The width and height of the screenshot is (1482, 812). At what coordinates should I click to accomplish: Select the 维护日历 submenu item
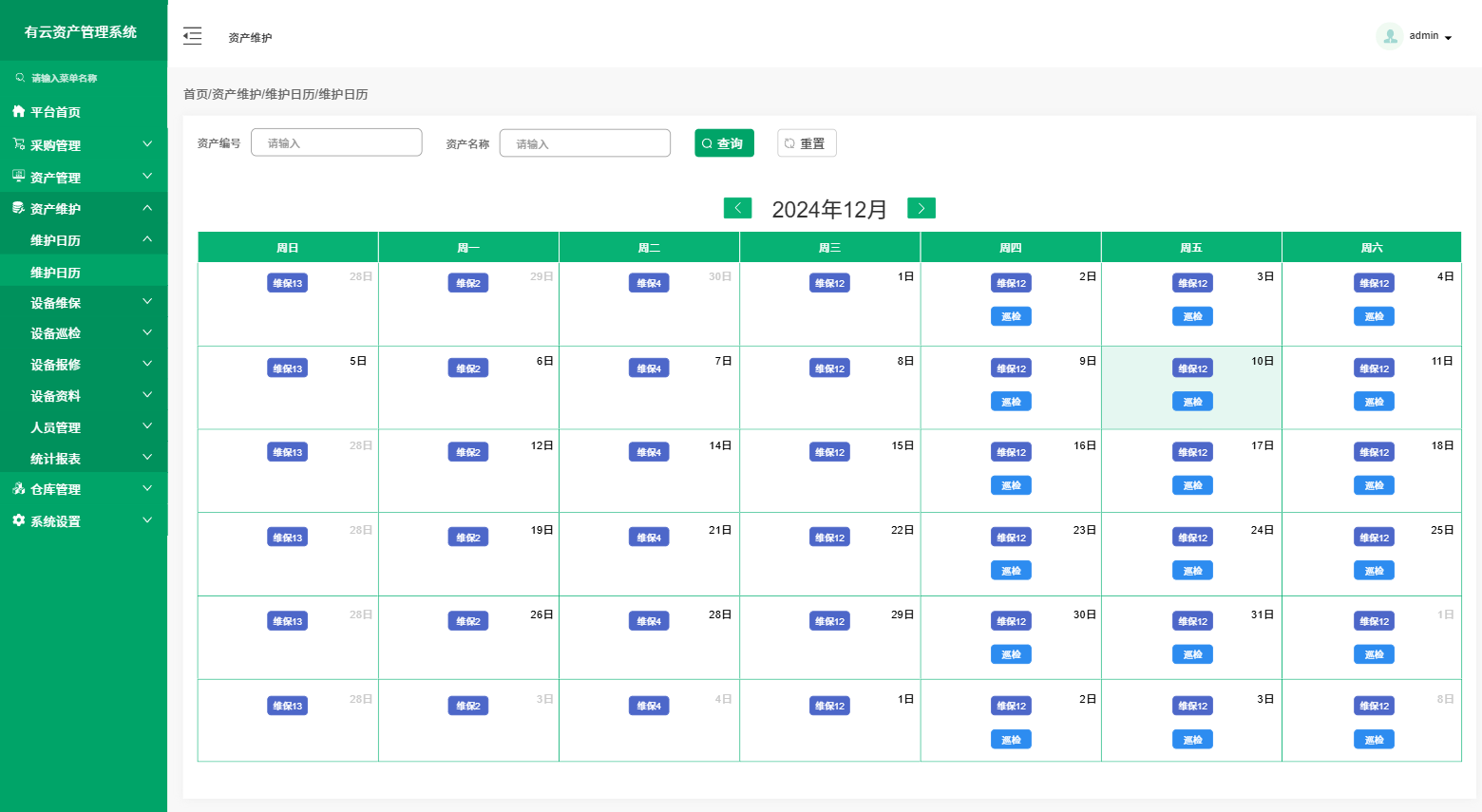[x=56, y=273]
